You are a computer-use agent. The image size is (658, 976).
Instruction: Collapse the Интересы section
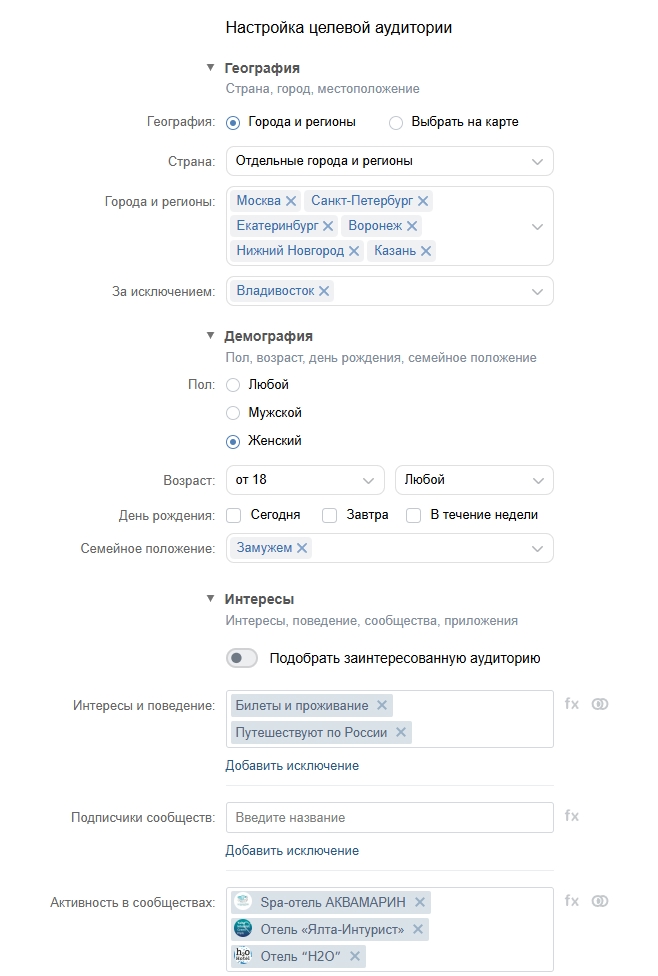(x=211, y=599)
